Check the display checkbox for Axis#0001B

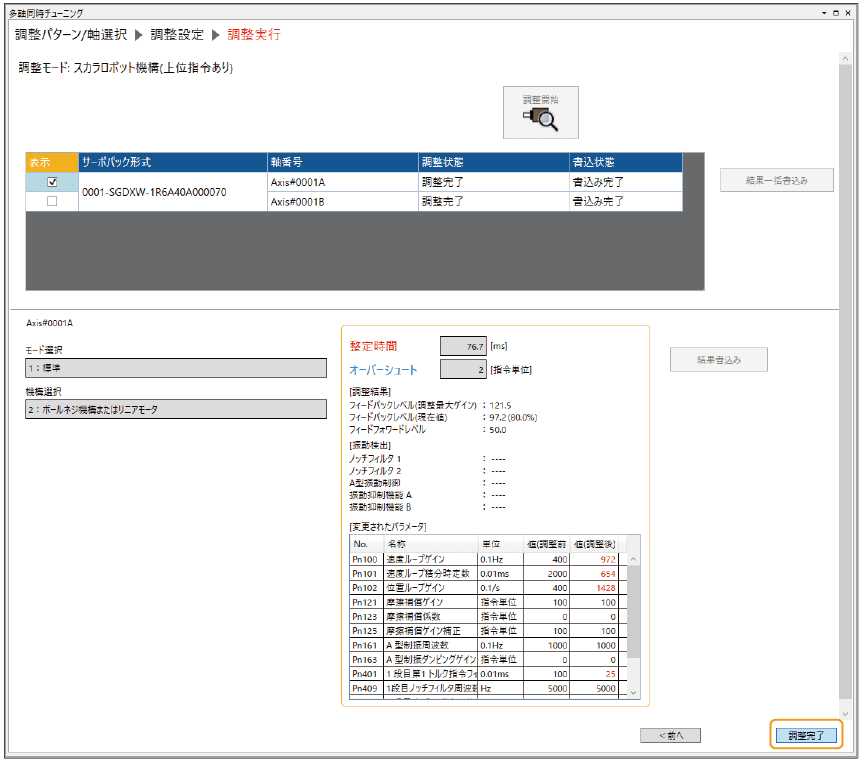(x=52, y=201)
